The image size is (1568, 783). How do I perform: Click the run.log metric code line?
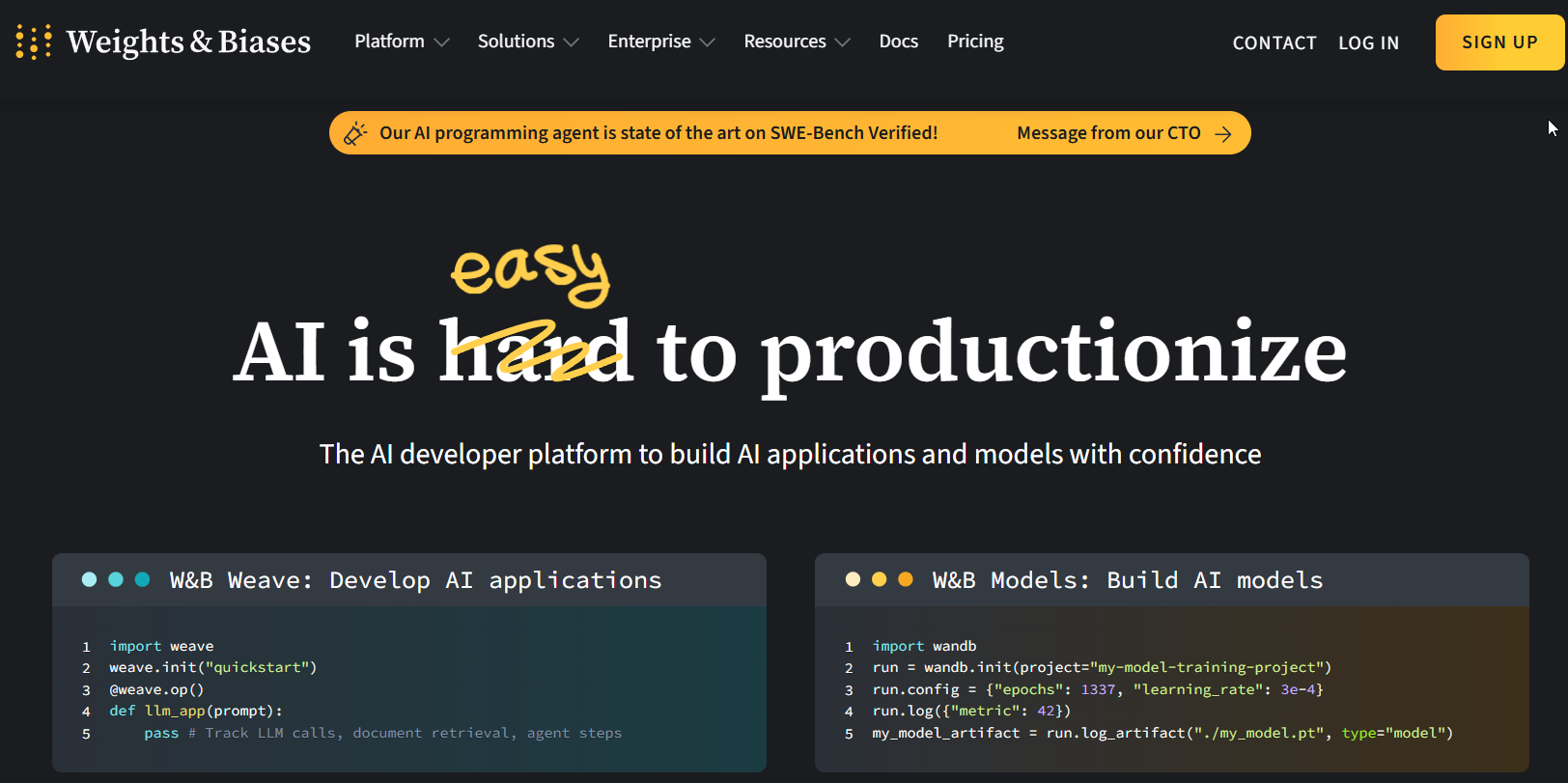(x=971, y=711)
